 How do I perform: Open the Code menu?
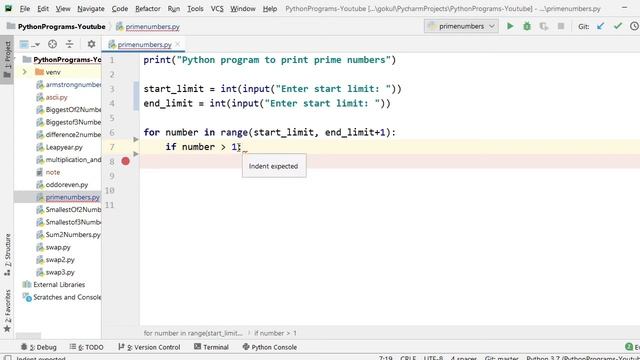point(120,9)
